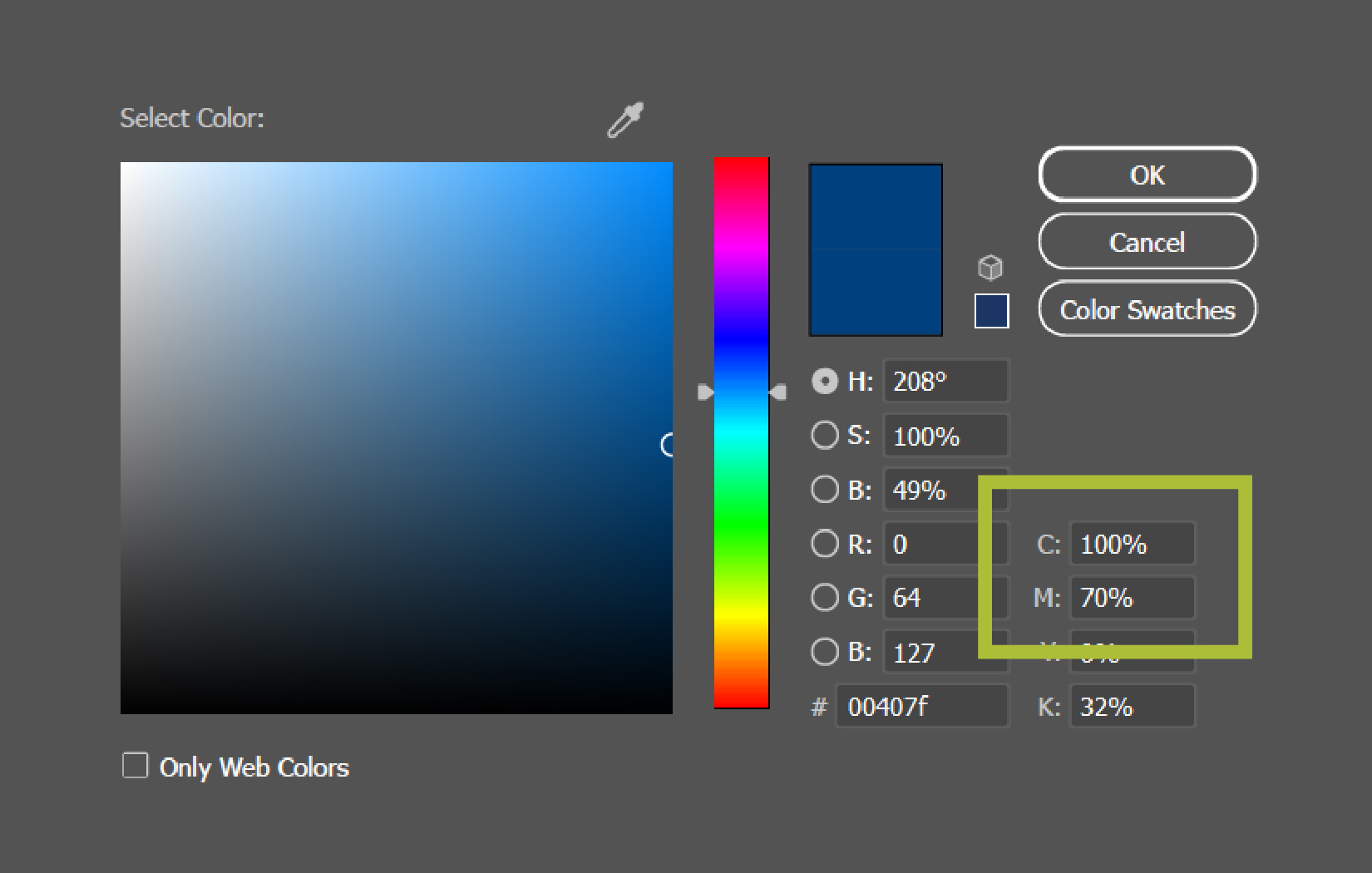Select the G green radio button

click(825, 597)
